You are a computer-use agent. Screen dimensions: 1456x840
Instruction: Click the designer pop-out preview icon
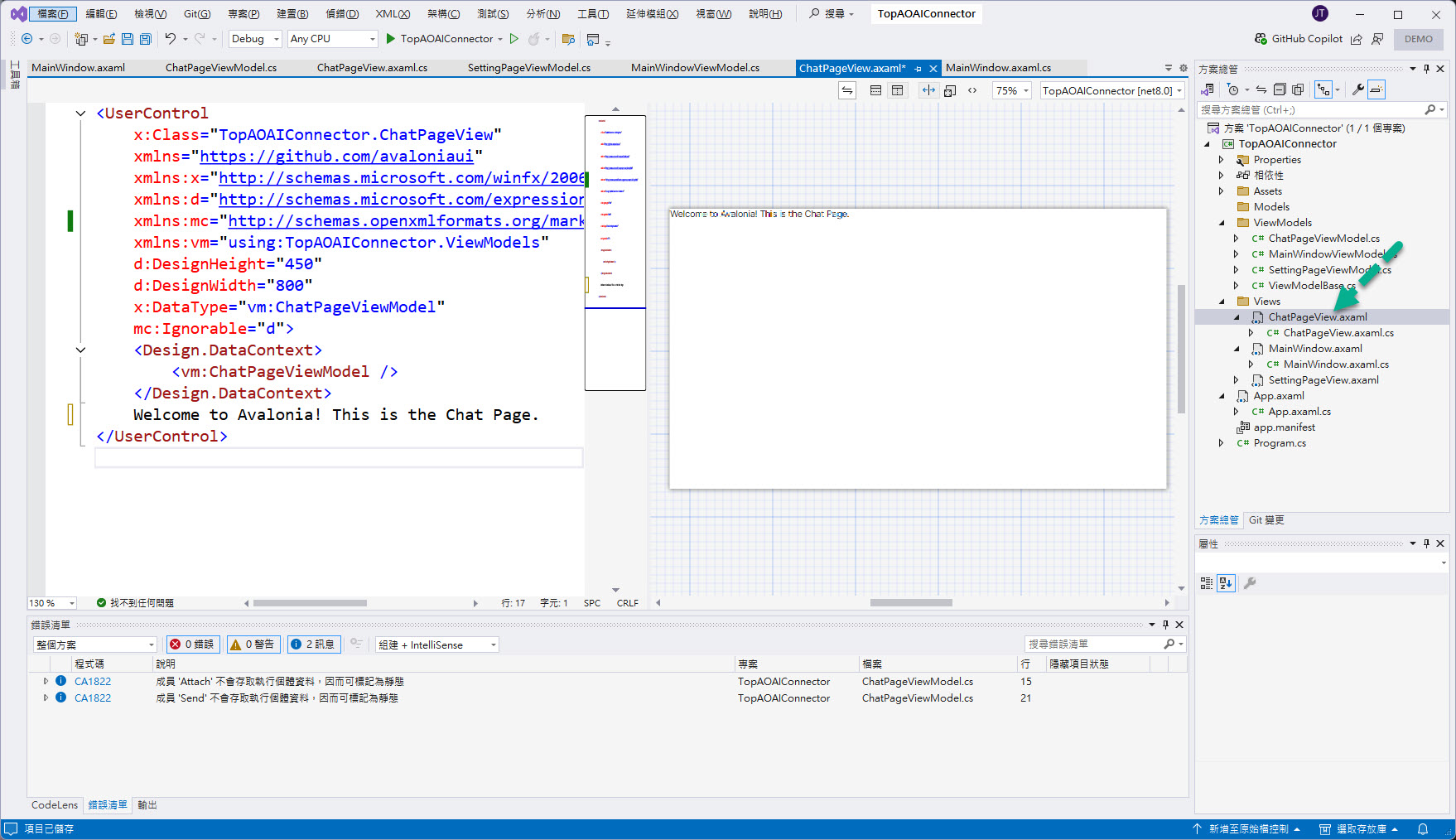pyautogui.click(x=950, y=90)
